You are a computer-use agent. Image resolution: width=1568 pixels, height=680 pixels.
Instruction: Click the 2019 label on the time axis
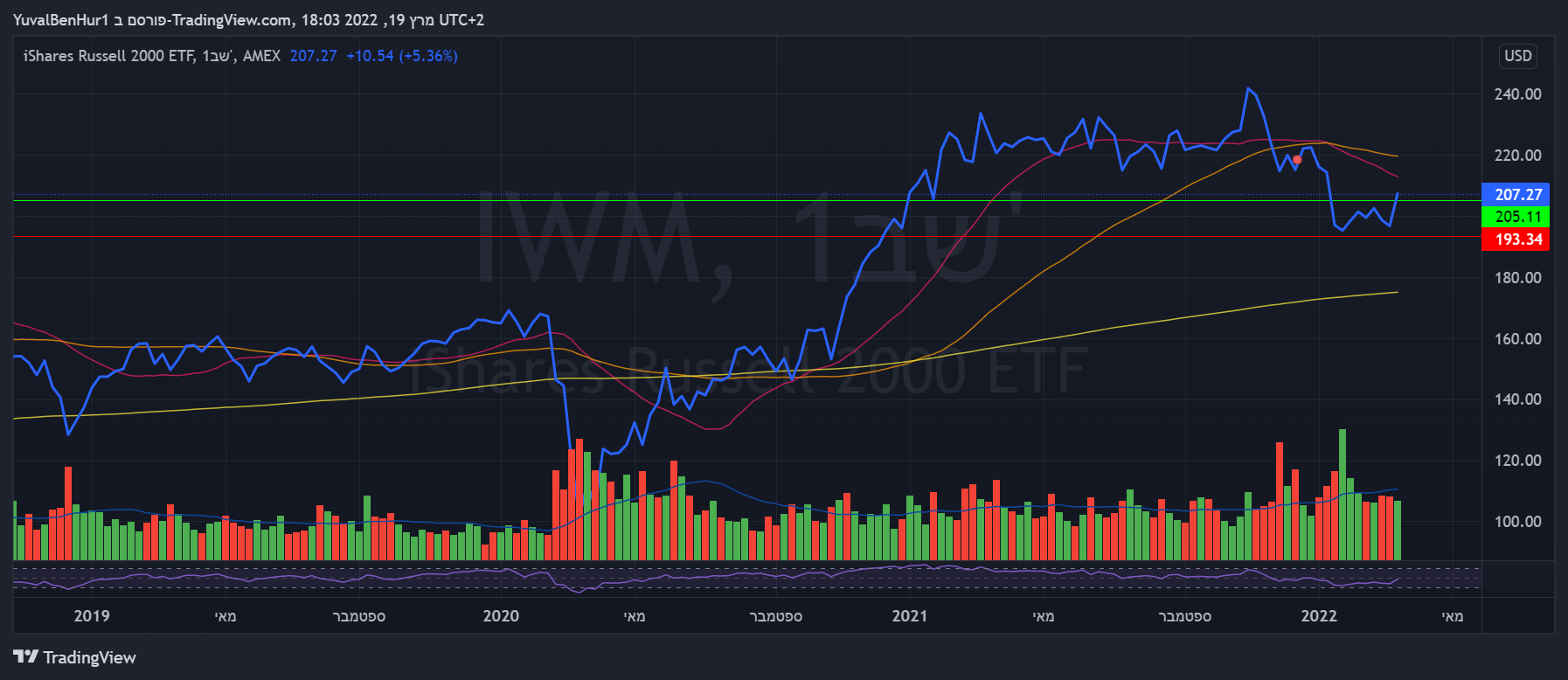pyautogui.click(x=92, y=616)
